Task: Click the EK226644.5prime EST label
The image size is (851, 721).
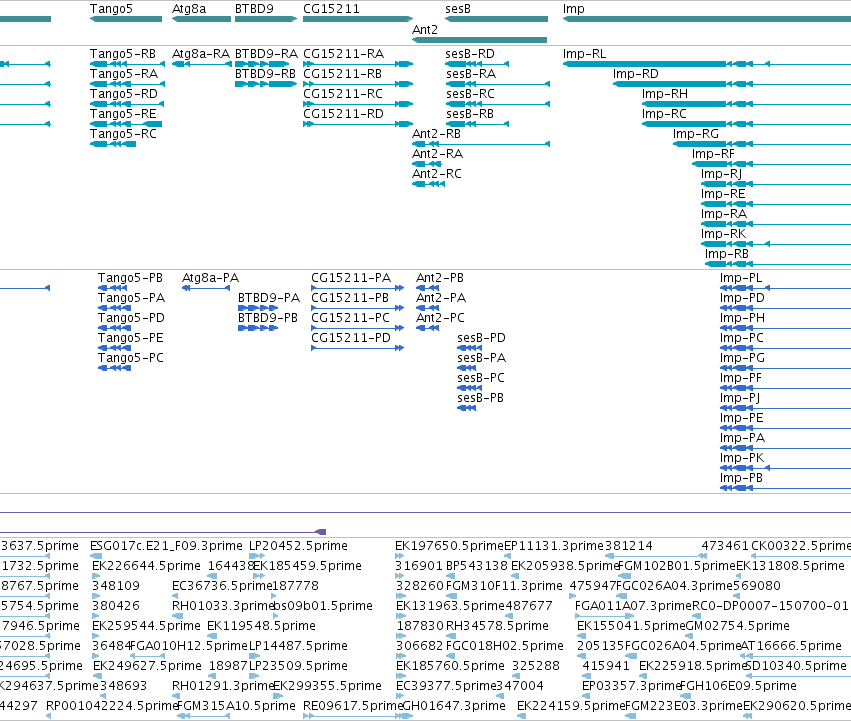Action: [147, 566]
